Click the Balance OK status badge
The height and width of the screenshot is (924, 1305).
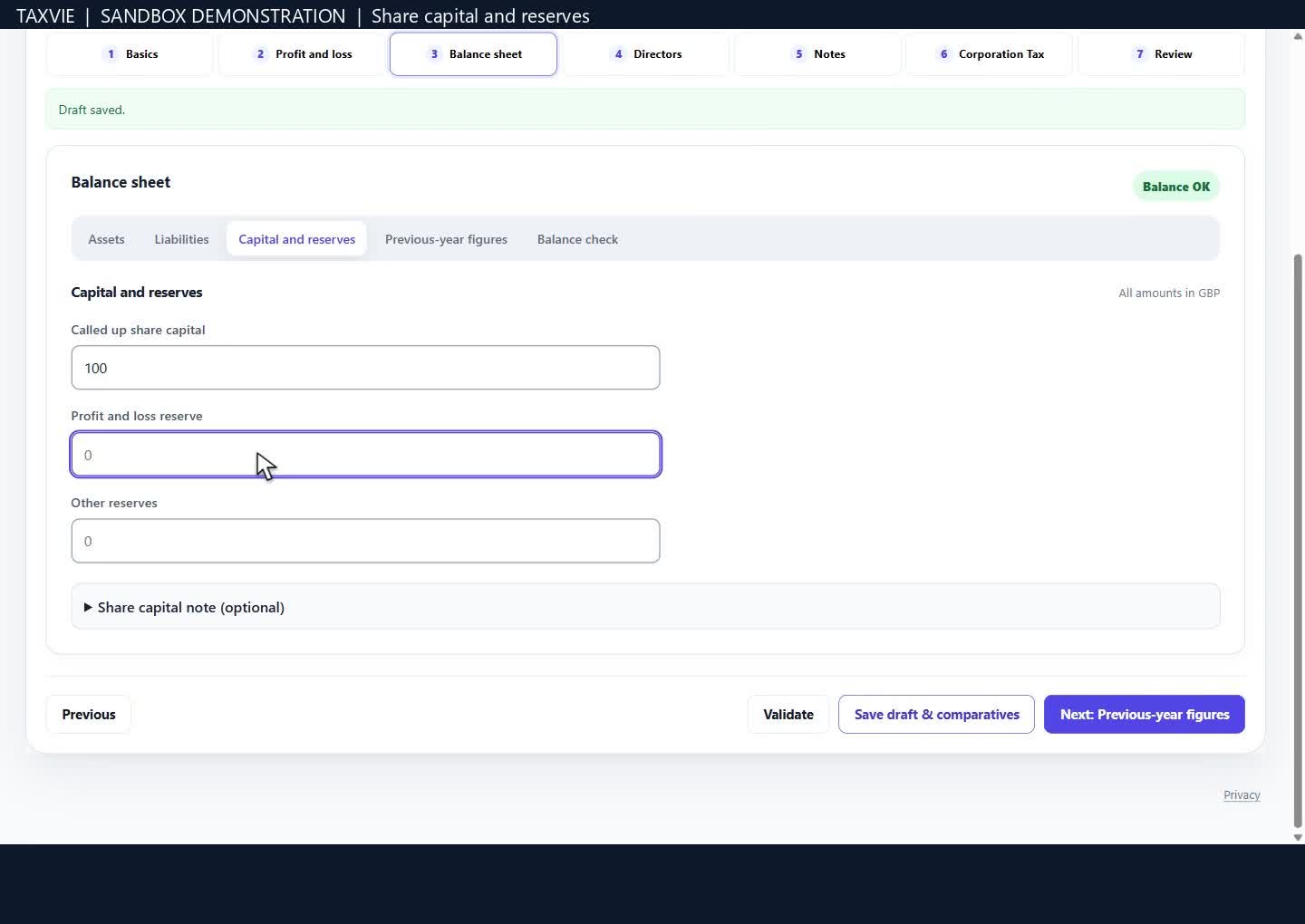1176,187
